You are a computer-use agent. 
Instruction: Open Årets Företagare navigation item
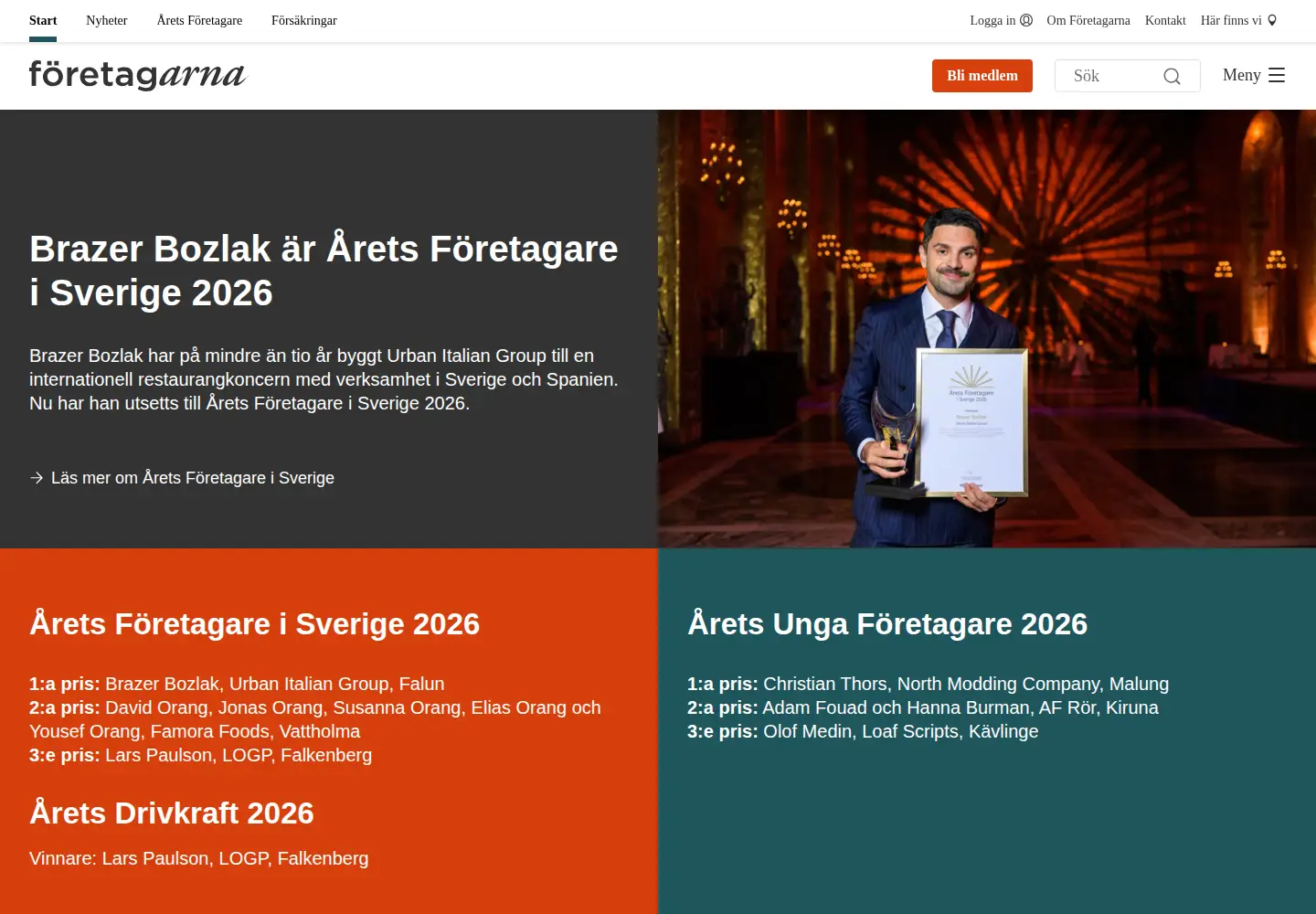tap(199, 20)
